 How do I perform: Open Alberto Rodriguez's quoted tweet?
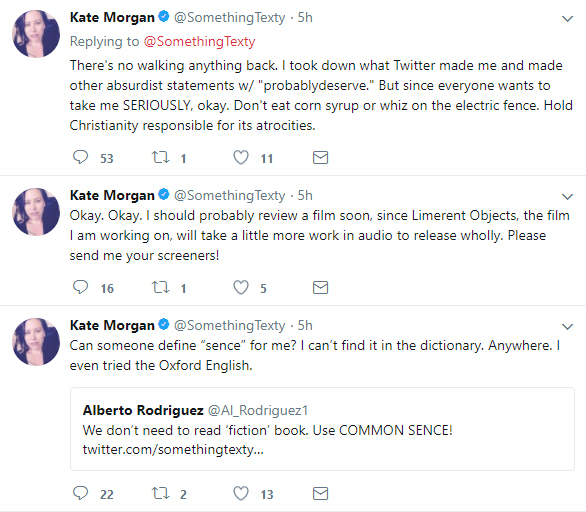322,429
